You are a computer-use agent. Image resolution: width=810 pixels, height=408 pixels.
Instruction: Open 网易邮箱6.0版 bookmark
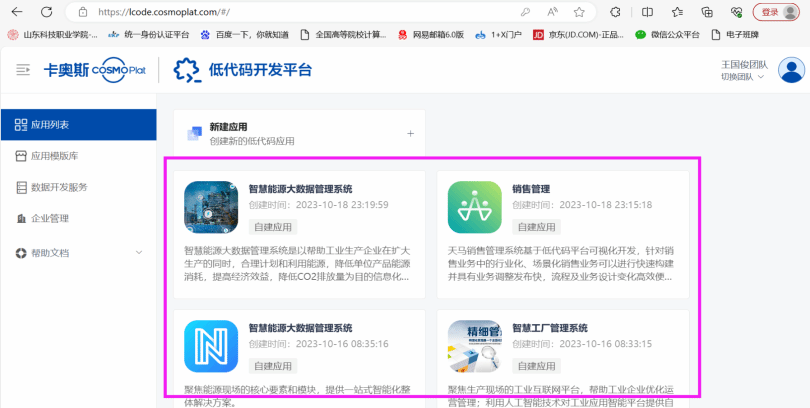[x=431, y=35]
